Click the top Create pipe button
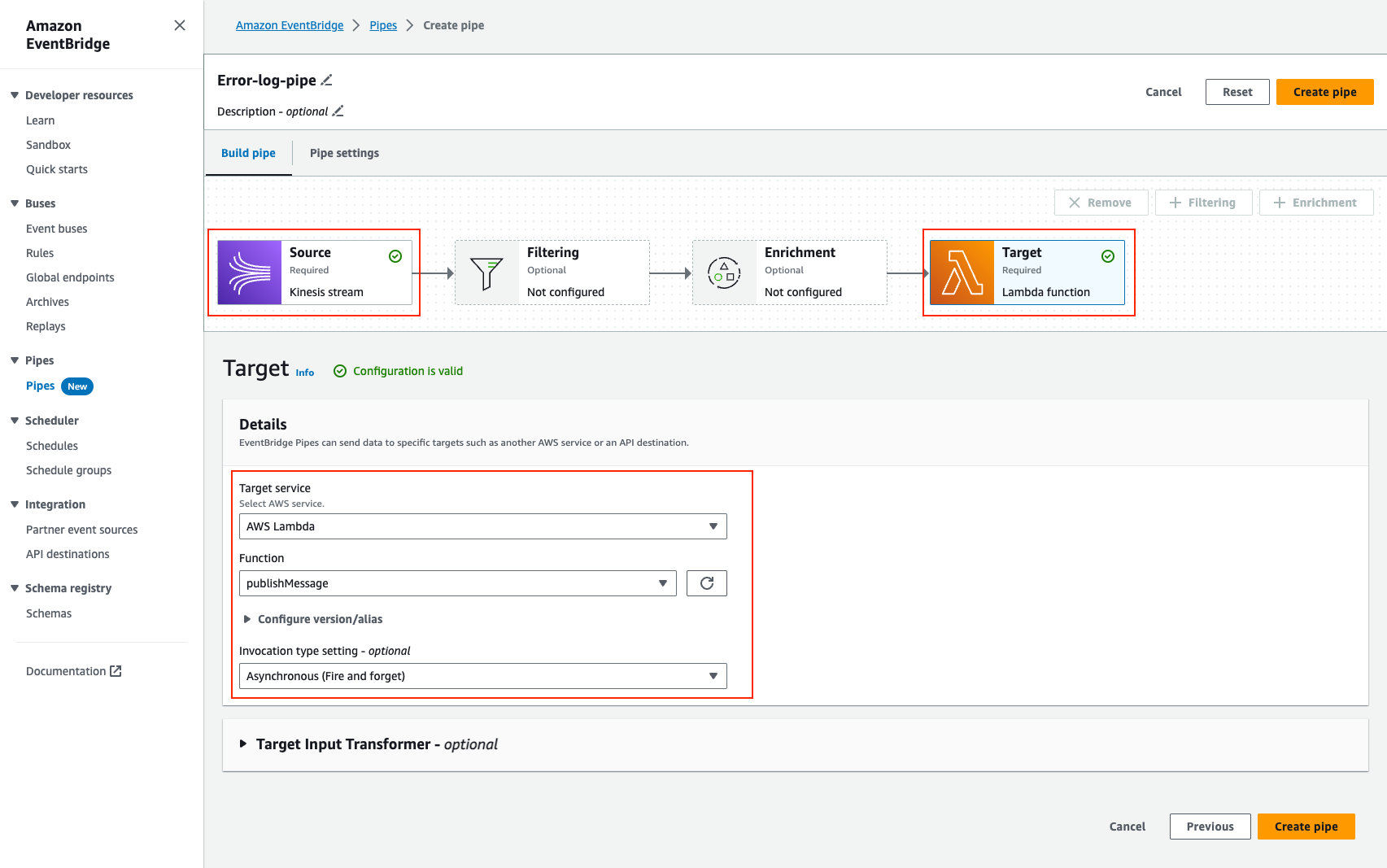 coord(1325,92)
